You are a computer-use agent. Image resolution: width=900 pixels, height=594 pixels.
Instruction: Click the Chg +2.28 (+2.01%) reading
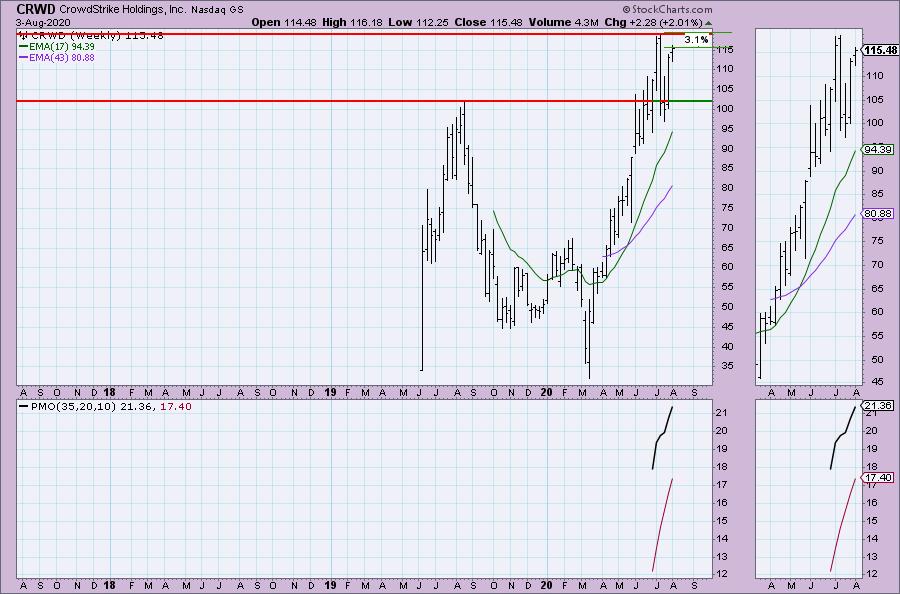tap(653, 22)
